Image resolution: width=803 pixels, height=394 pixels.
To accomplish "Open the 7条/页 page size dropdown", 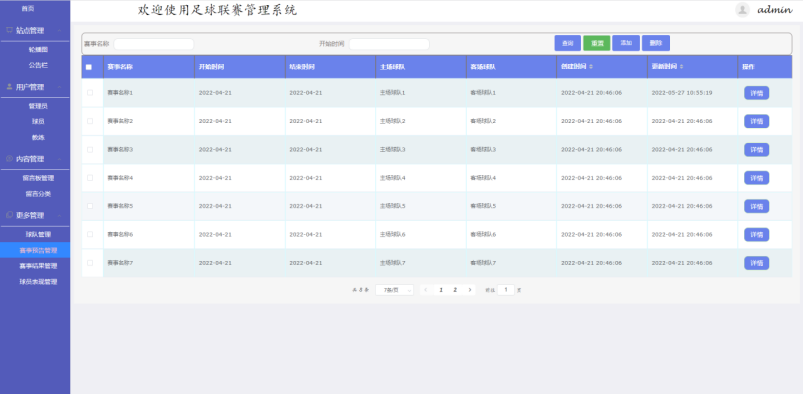I will tap(394, 290).
